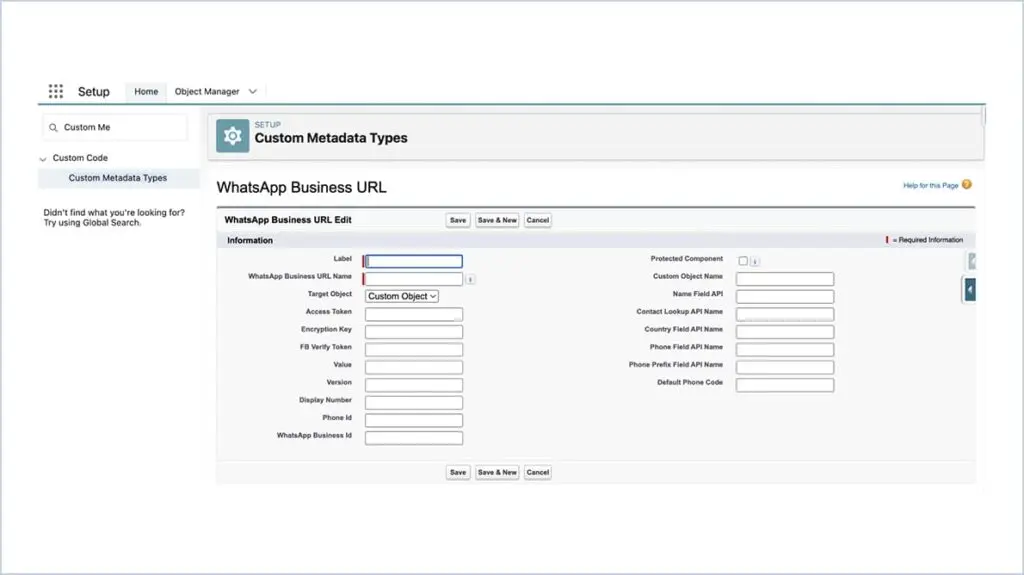Click the Phone Prefix Field API Name field
The image size is (1024, 575).
[784, 367]
